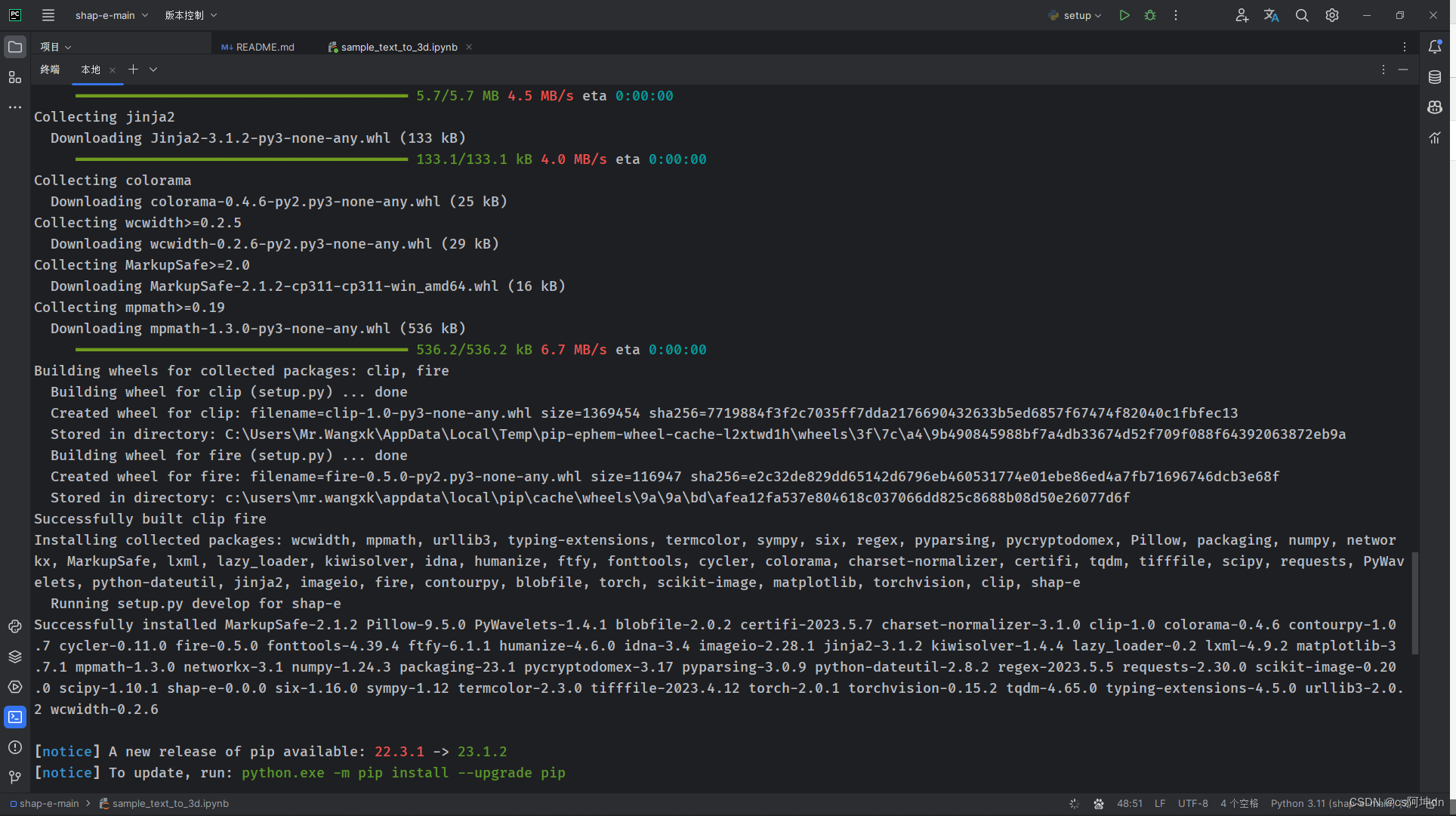Viewport: 1456px width, 816px height.
Task: Open the AI assistant face icon
Action: coord(1435,107)
